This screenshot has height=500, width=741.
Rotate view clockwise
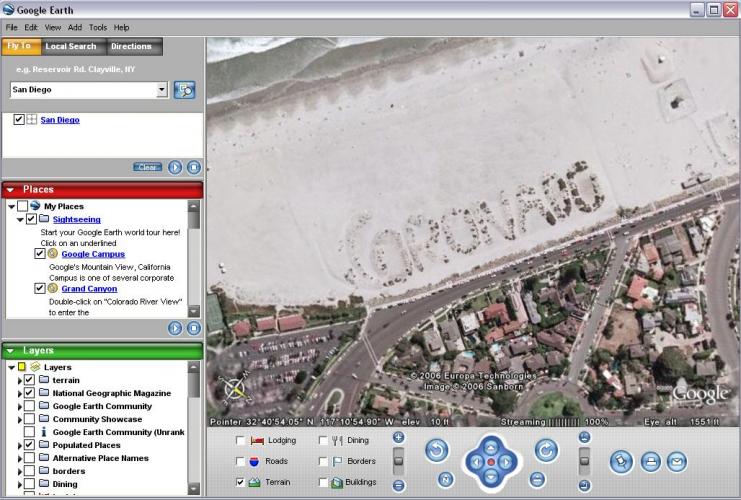(x=545, y=451)
